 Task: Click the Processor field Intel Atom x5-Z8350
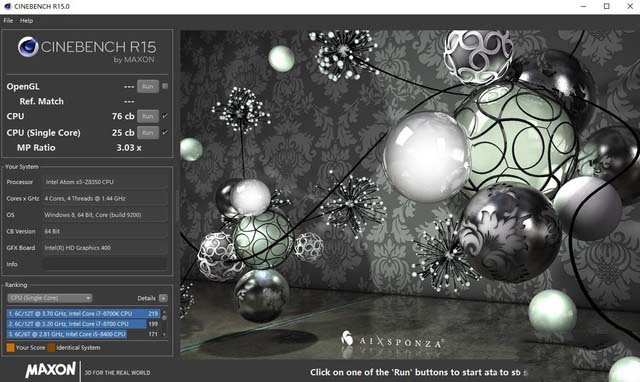pyautogui.click(x=105, y=182)
